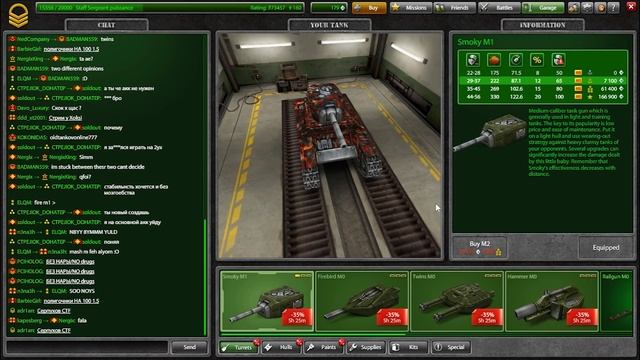Click the chat vertical scrollbar
Image resolution: width=640 pixels, height=360 pixels.
coord(205,278)
